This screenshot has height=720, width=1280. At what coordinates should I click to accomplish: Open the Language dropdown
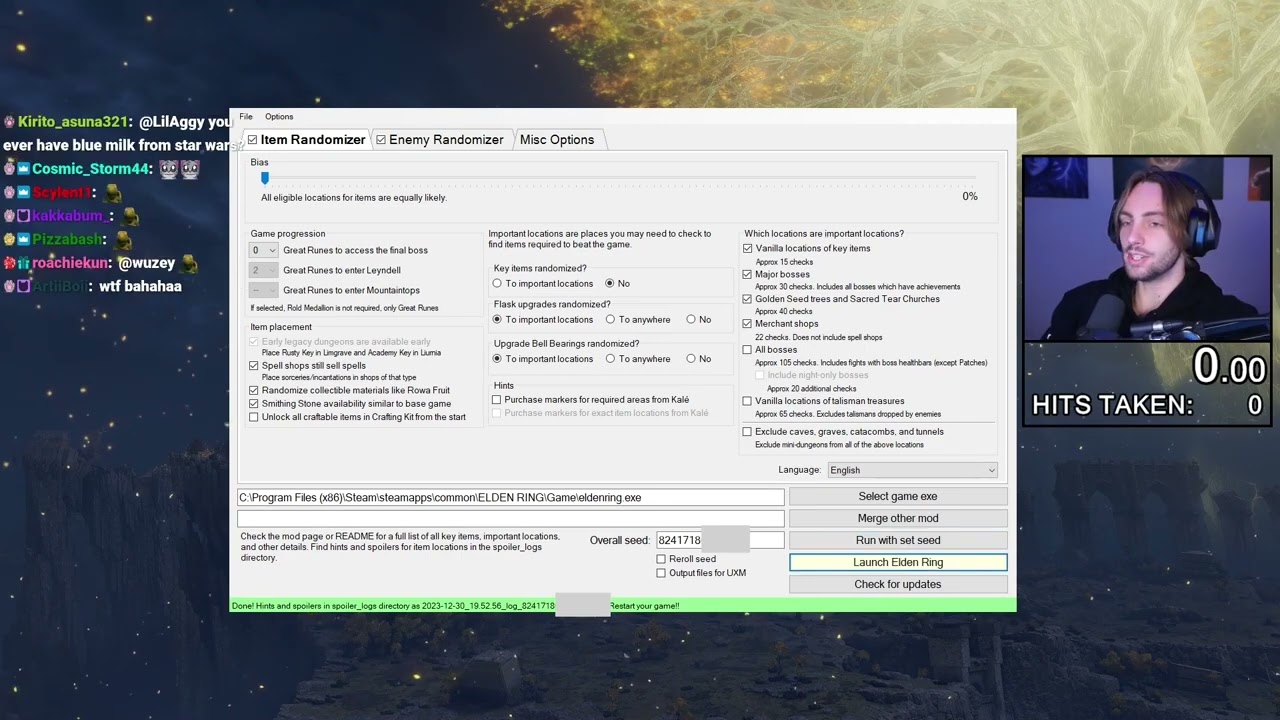(912, 470)
